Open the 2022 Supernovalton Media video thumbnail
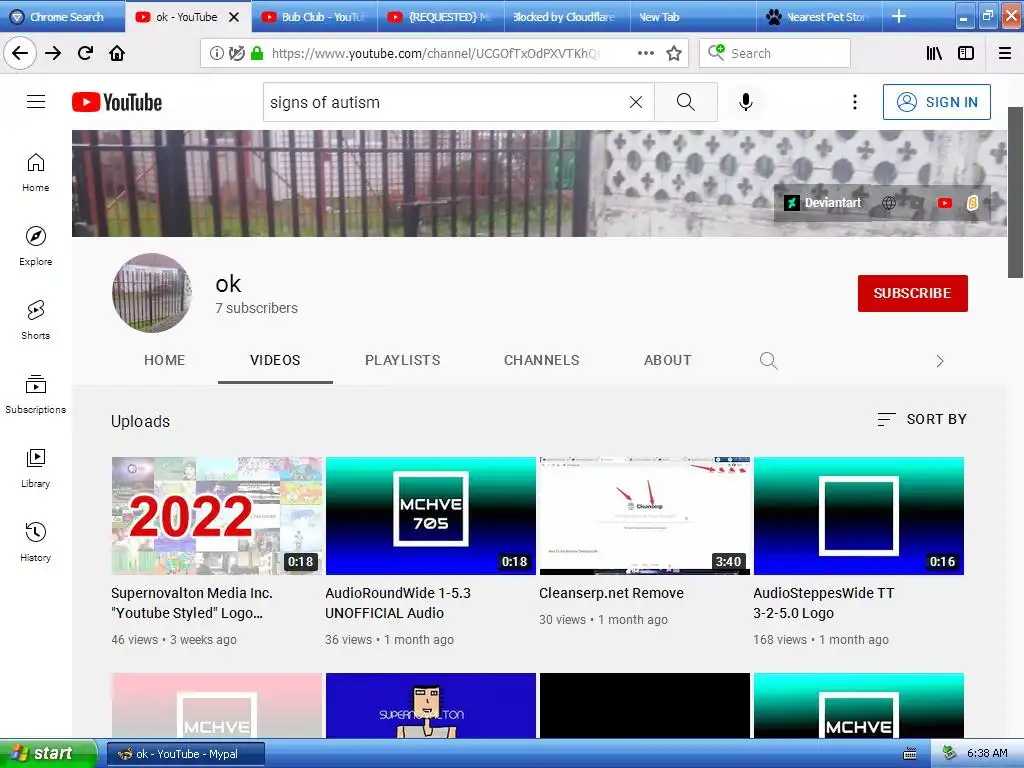1024x768 pixels. tap(217, 516)
